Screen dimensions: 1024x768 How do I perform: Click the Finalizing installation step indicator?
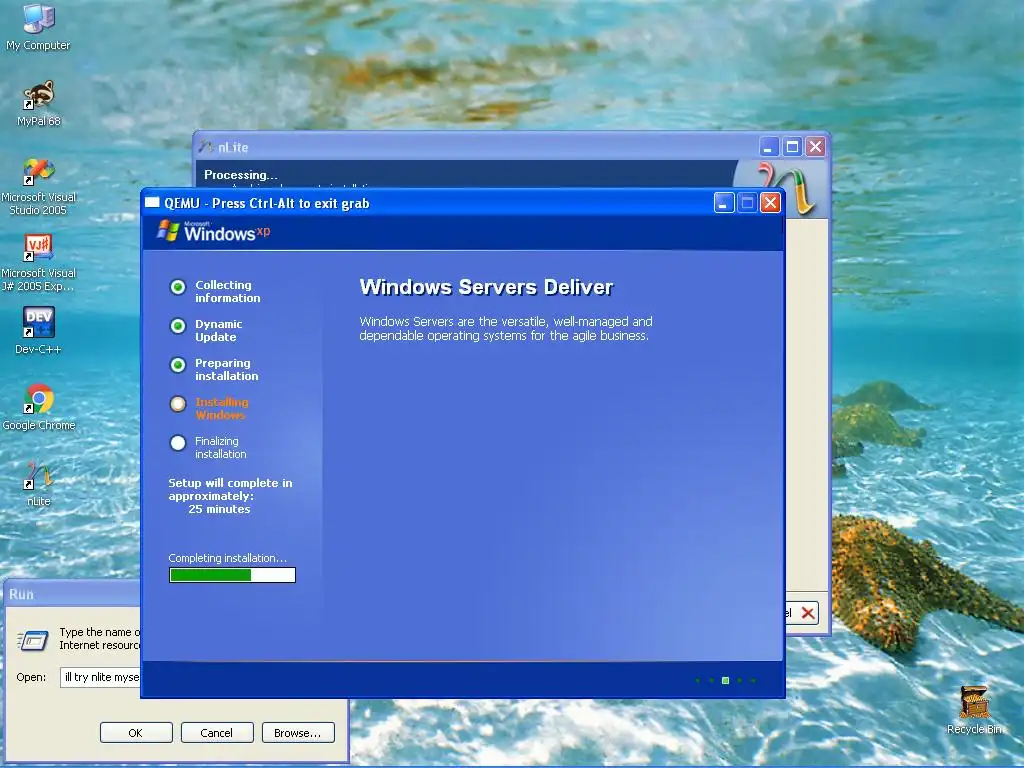[x=178, y=443]
